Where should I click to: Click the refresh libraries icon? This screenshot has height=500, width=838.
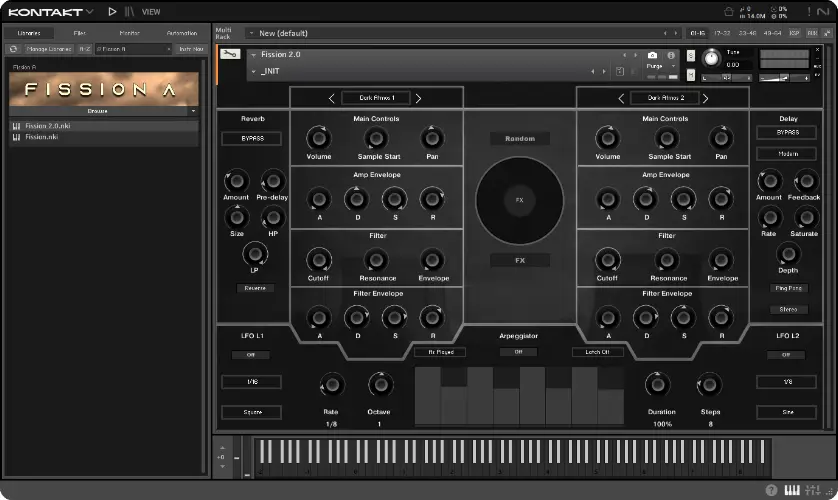coord(13,48)
